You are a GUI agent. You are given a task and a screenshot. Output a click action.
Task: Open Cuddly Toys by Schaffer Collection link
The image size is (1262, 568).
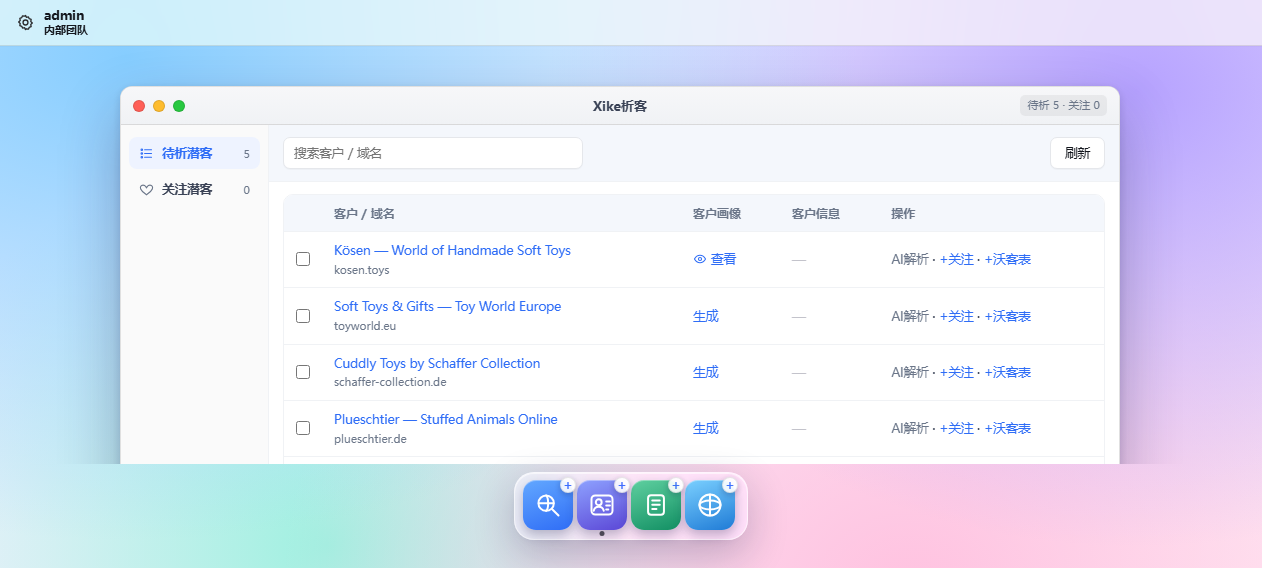click(437, 363)
